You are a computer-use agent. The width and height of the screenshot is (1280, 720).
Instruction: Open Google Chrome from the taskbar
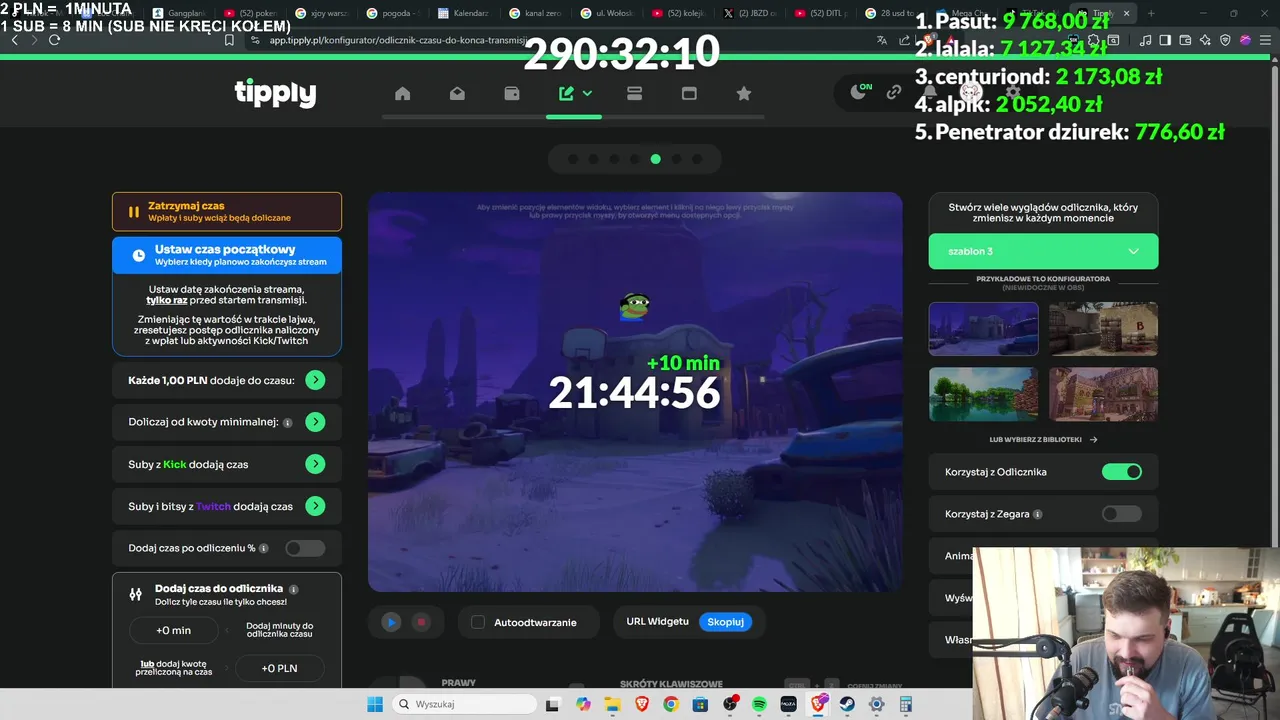(671, 704)
